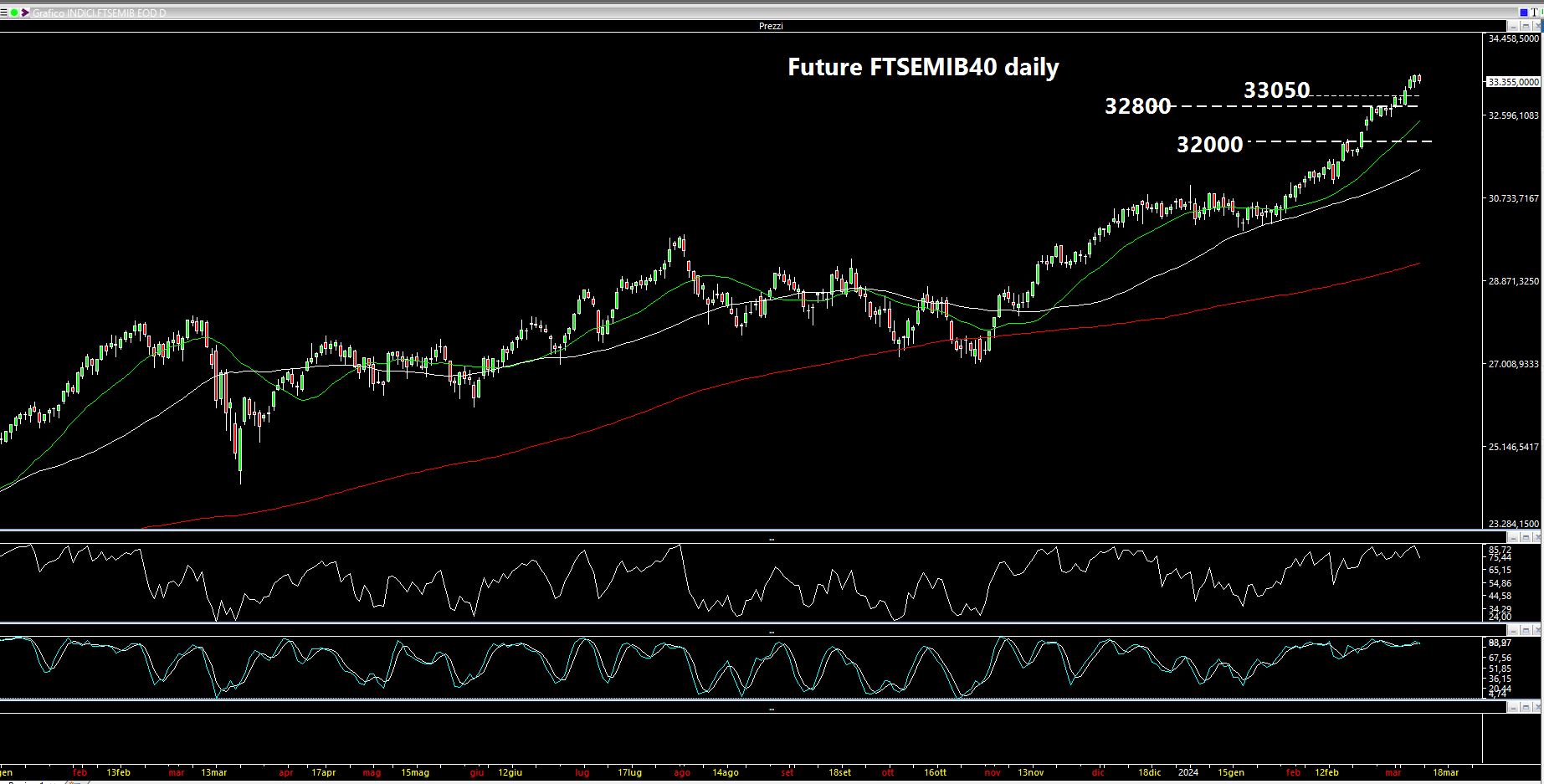Screen dimensions: 1544x784
Task: Minimize the Prezzi price pane
Action: tap(1513, 26)
